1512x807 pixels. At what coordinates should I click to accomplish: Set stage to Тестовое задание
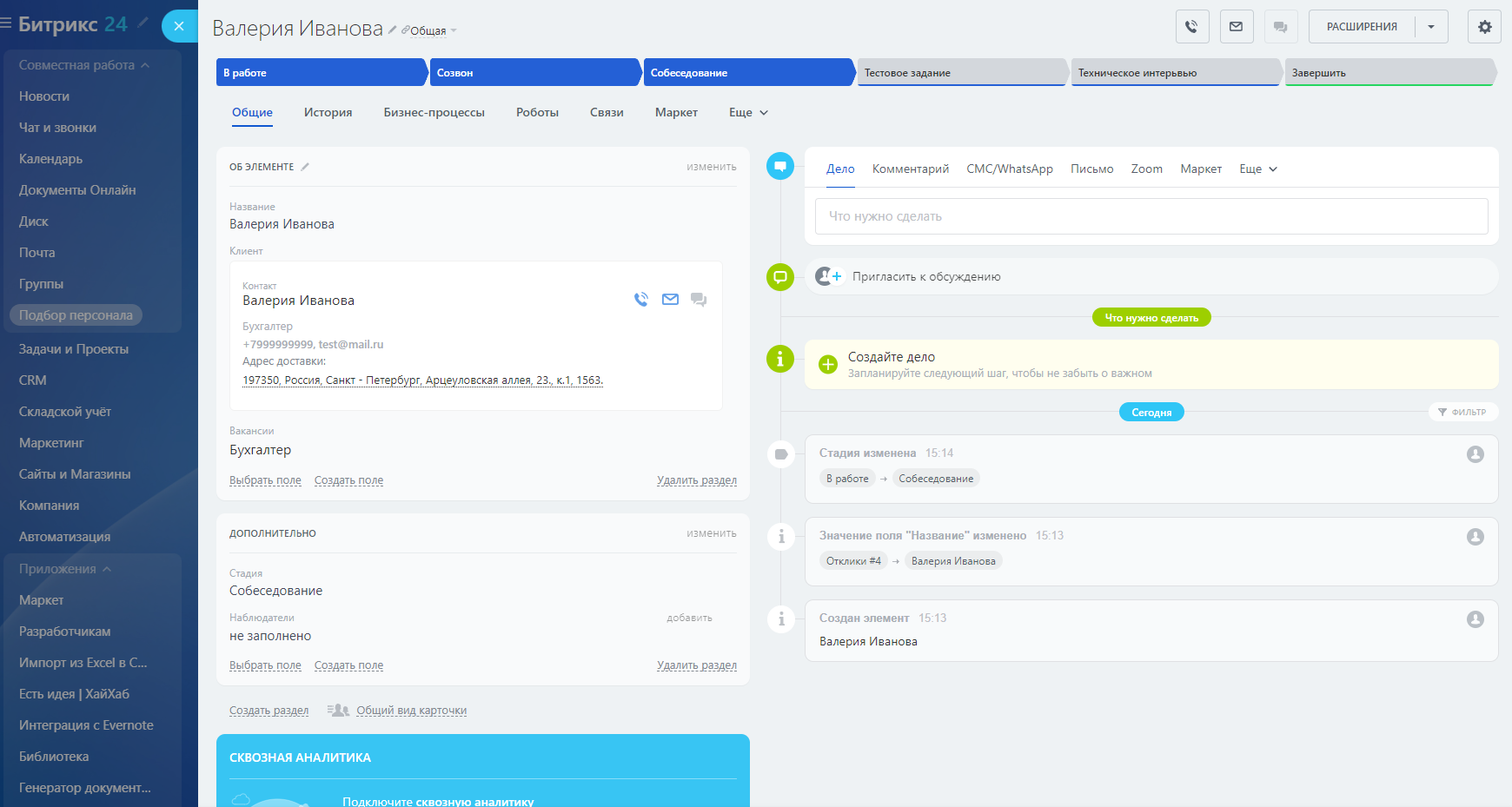point(961,73)
